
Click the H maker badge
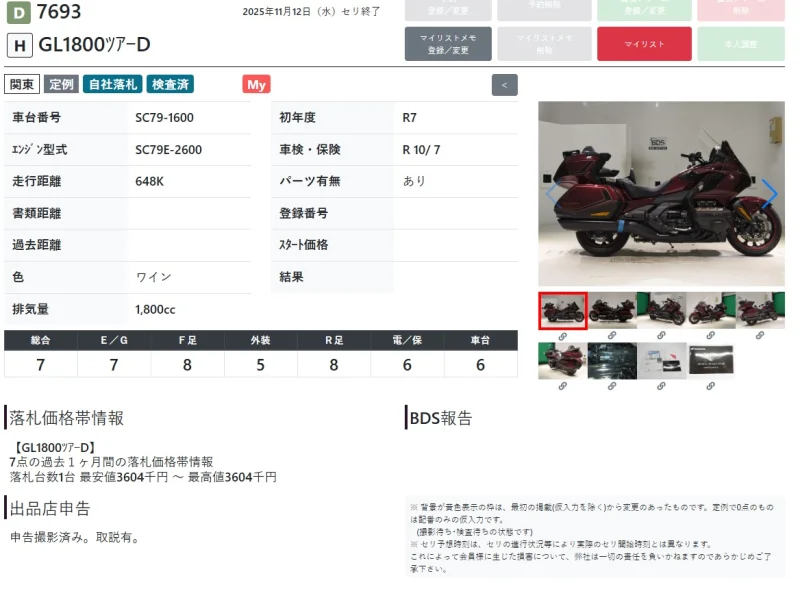click(20, 45)
